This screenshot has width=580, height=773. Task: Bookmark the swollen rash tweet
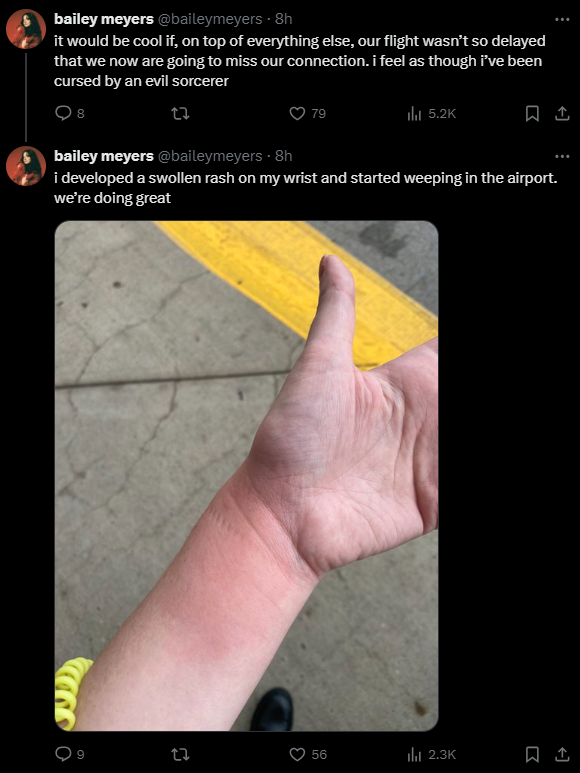pos(532,754)
